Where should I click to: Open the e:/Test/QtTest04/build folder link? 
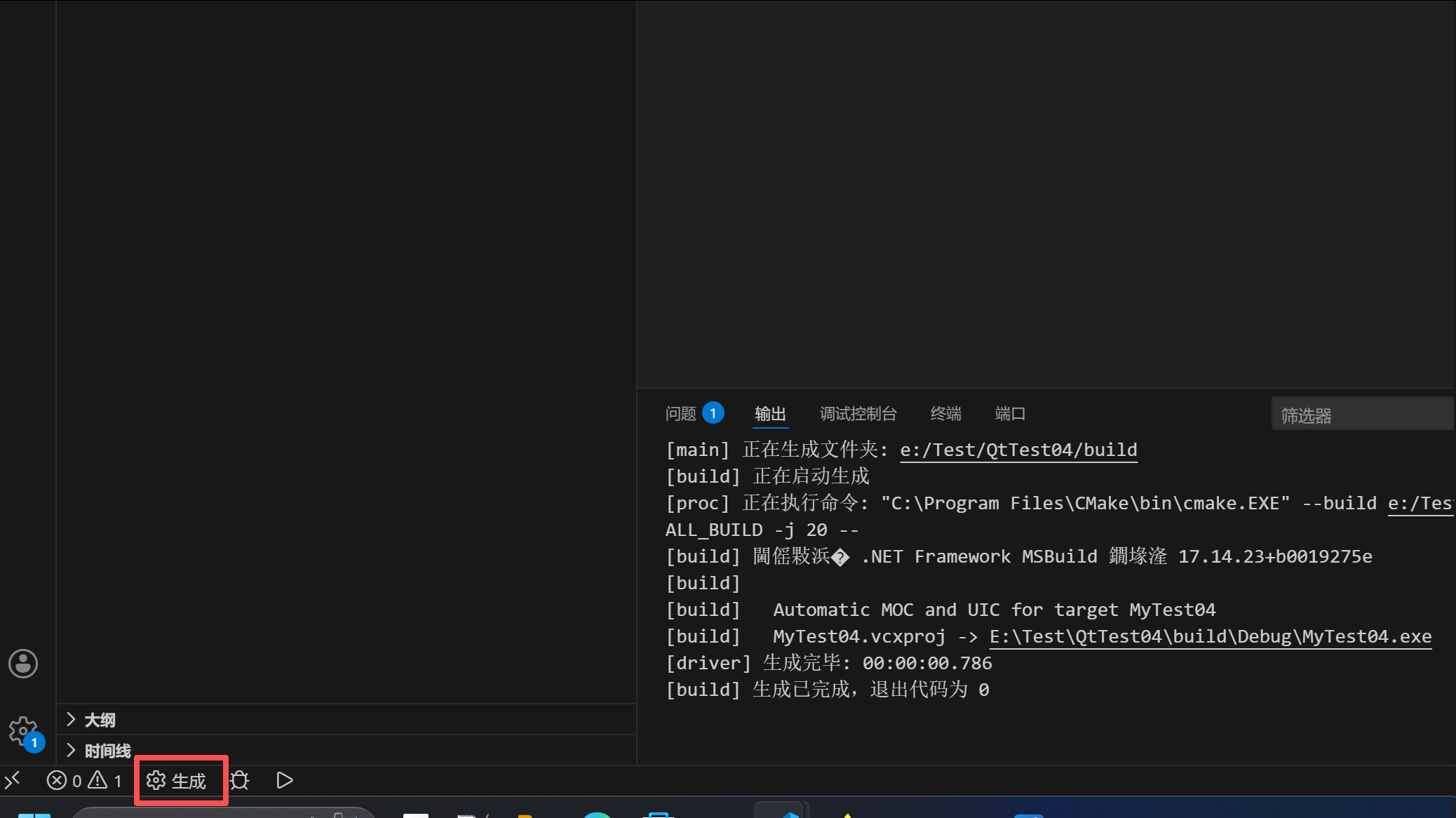(1018, 450)
